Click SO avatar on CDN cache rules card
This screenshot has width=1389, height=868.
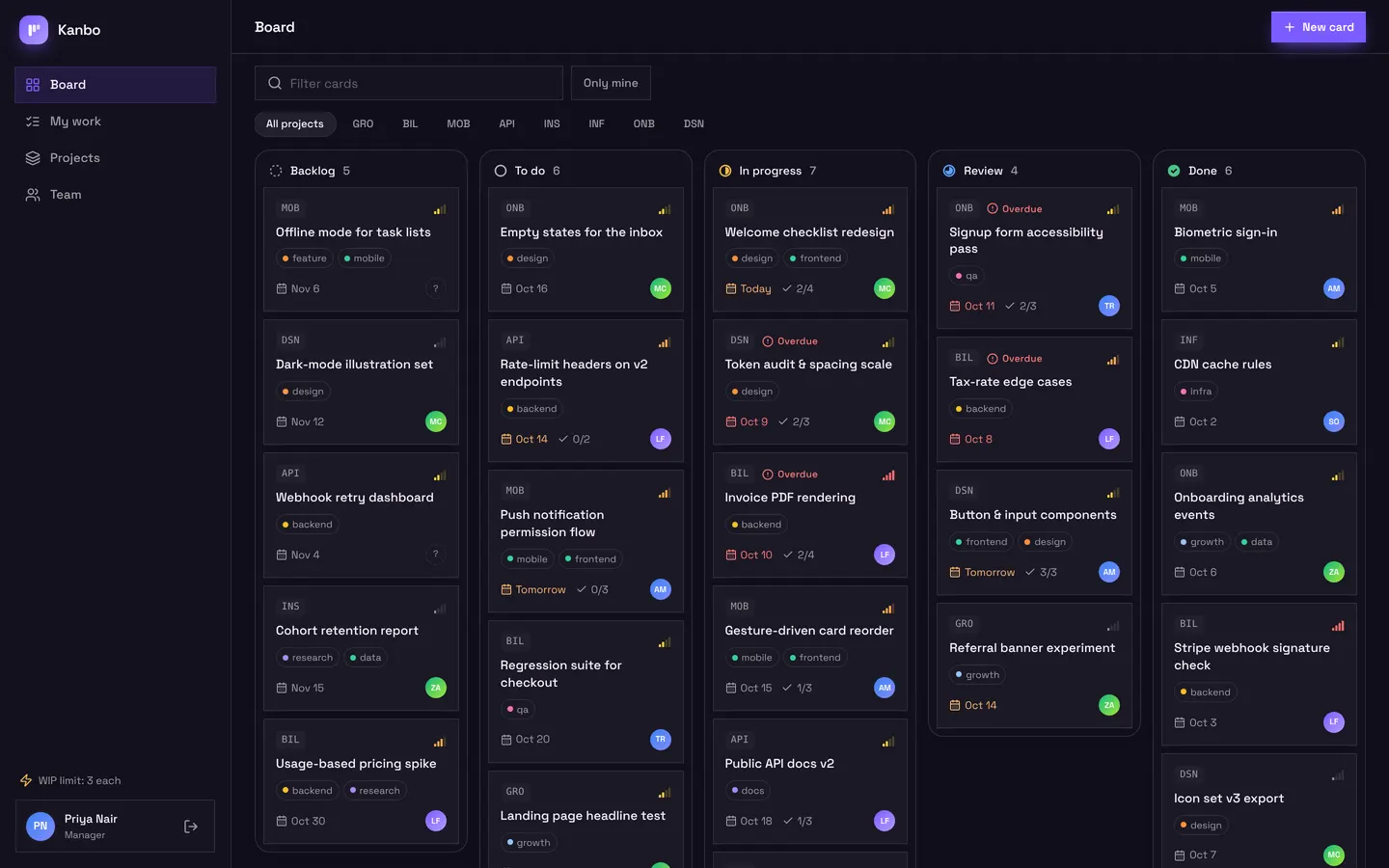(1334, 421)
